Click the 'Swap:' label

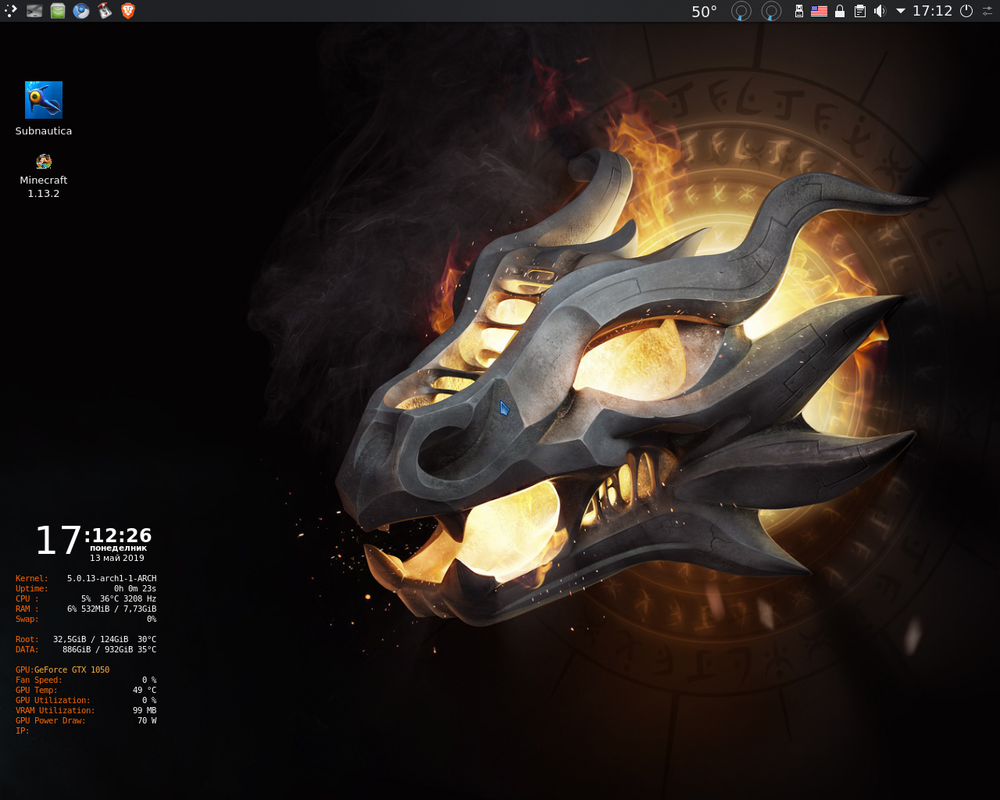click(x=27, y=619)
